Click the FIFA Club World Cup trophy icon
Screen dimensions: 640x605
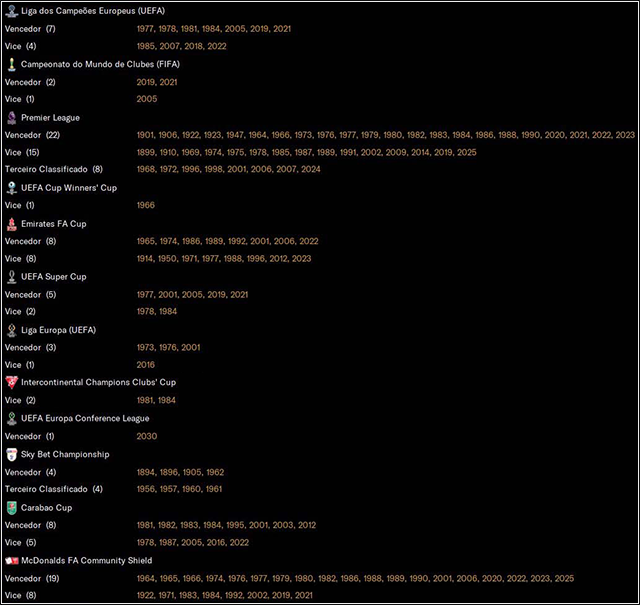click(x=11, y=64)
